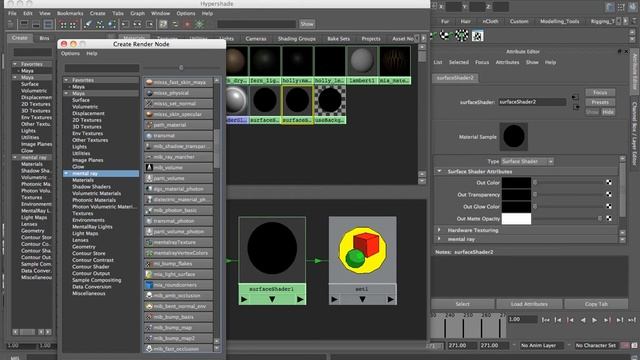640x360 pixels.
Task: Create a mib_amb_occlusion node
Action: [x=178, y=296]
